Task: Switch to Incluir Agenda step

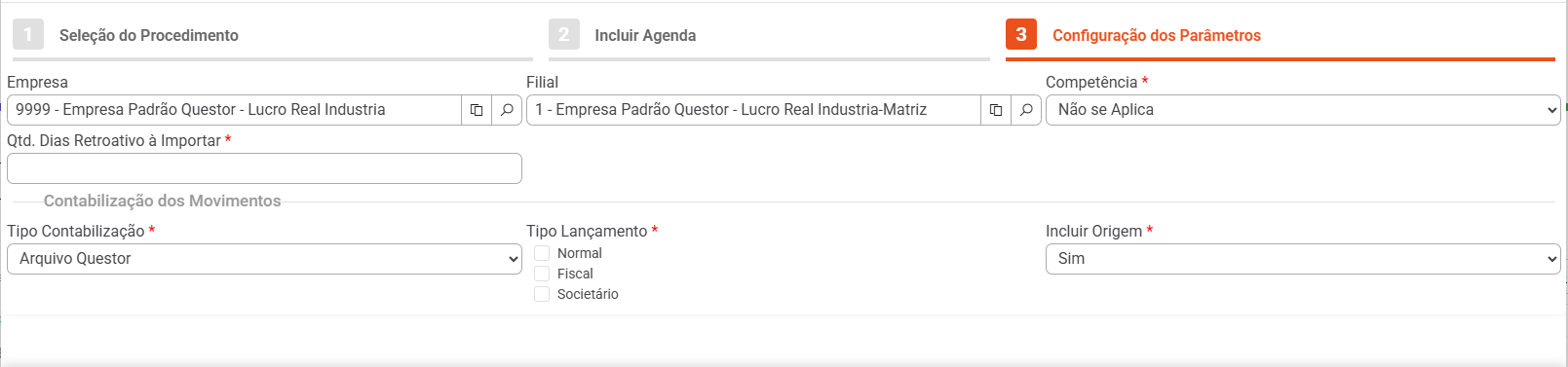Action: pos(645,35)
